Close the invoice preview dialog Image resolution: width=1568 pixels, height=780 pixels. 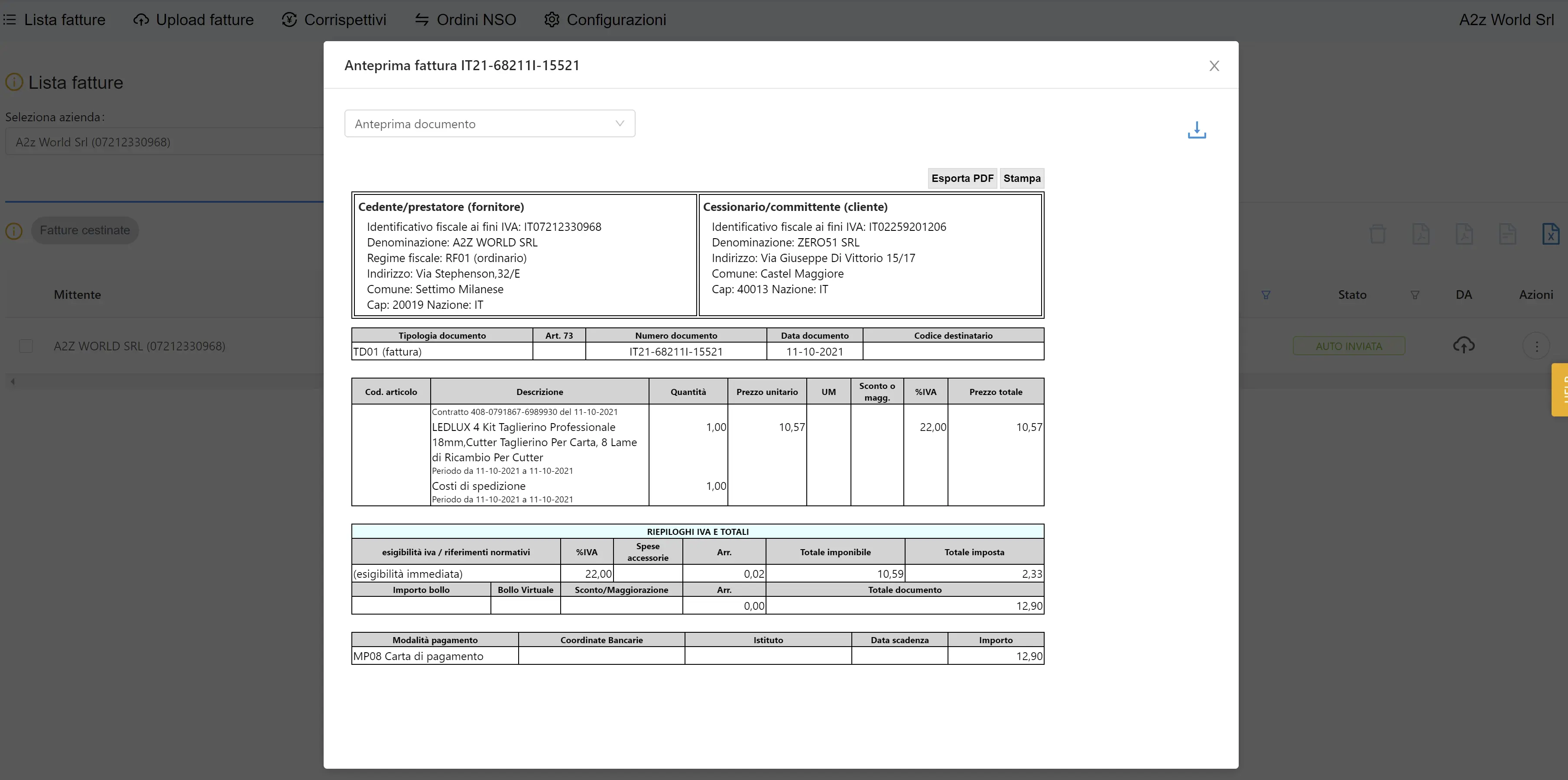tap(1214, 66)
